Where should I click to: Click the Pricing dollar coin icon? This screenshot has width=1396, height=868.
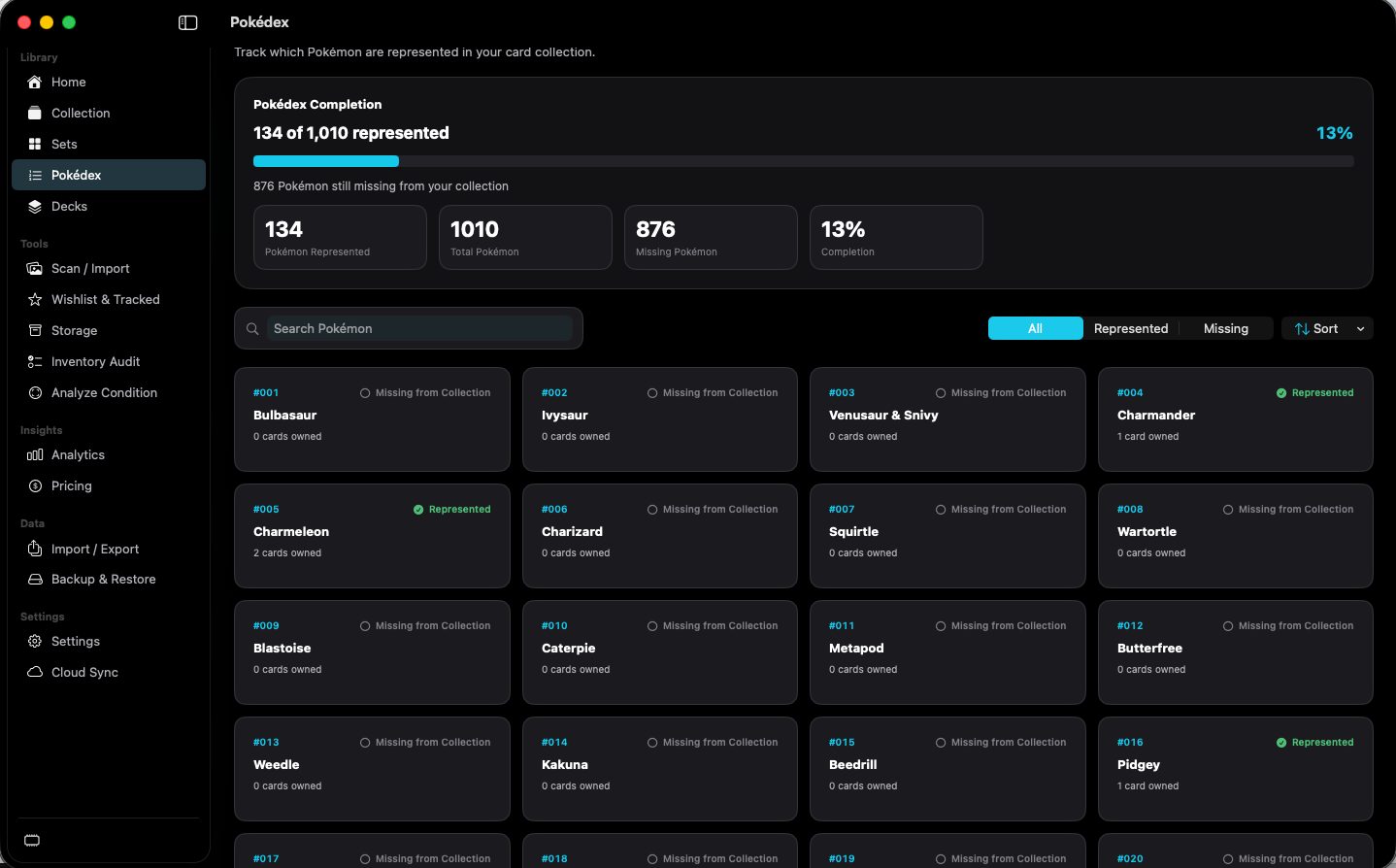[x=35, y=486]
